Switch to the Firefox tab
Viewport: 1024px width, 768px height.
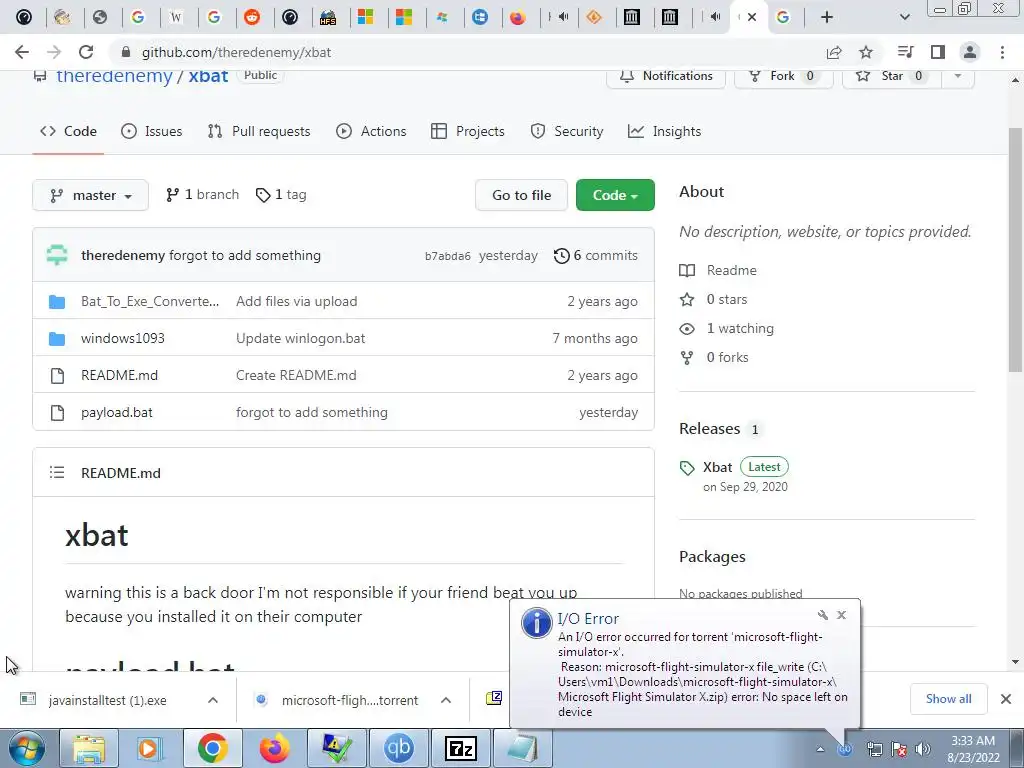517,17
